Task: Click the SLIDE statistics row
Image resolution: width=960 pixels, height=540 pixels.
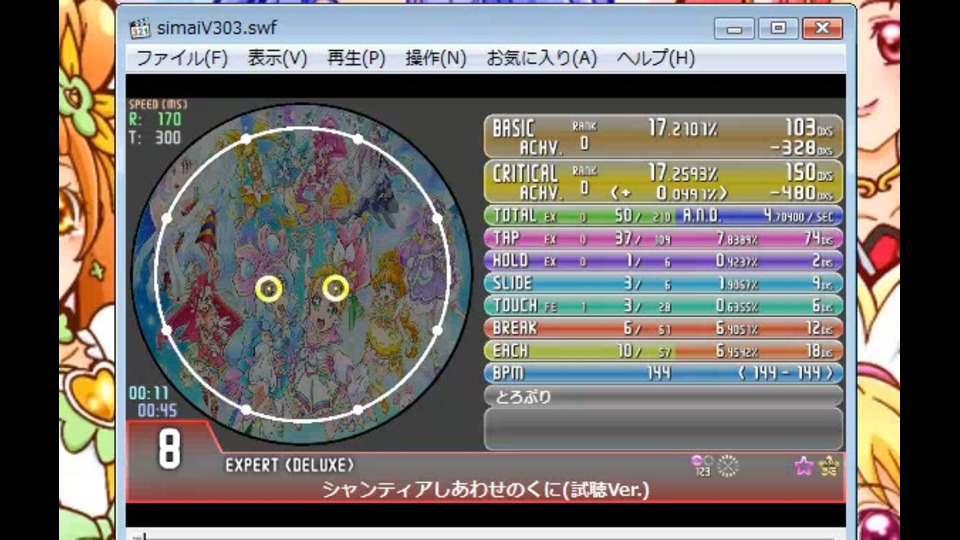Action: pyautogui.click(x=663, y=283)
